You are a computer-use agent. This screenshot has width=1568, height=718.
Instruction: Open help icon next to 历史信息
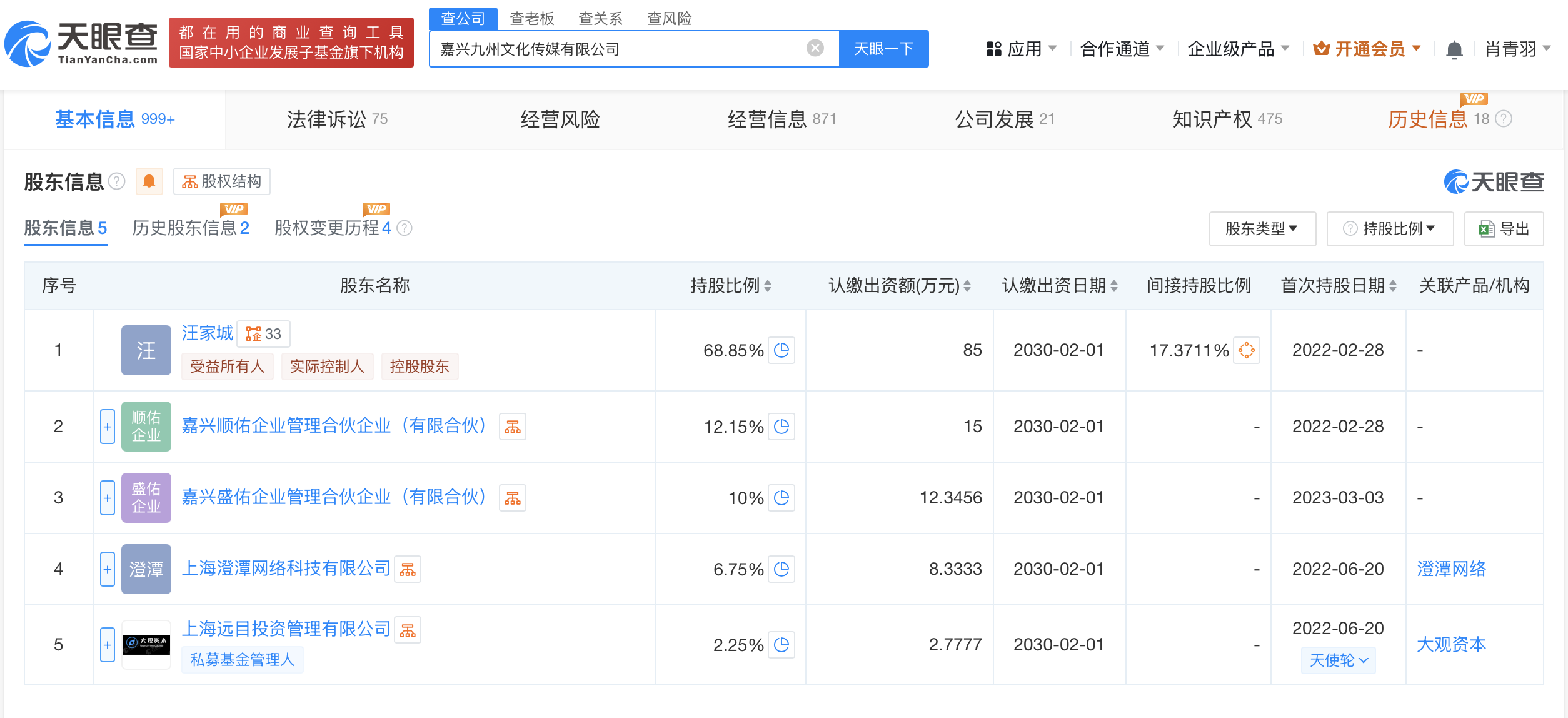click(x=1504, y=119)
